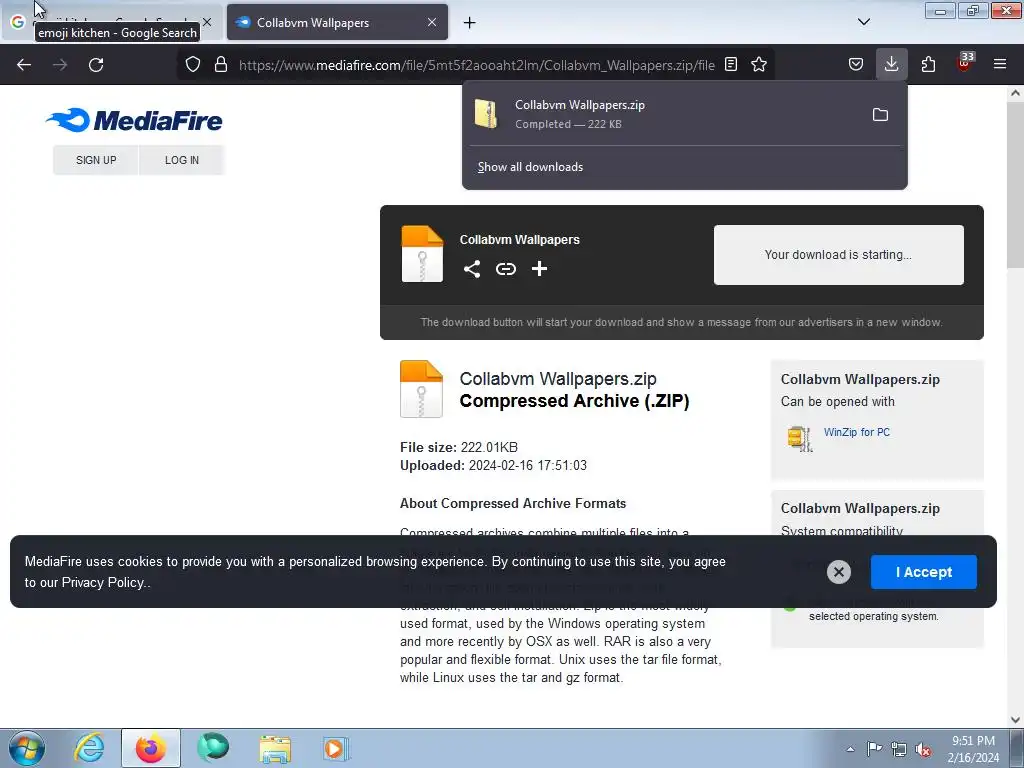Open the tracking protection shield icon
Image resolution: width=1024 pixels, height=768 pixels.
click(193, 65)
